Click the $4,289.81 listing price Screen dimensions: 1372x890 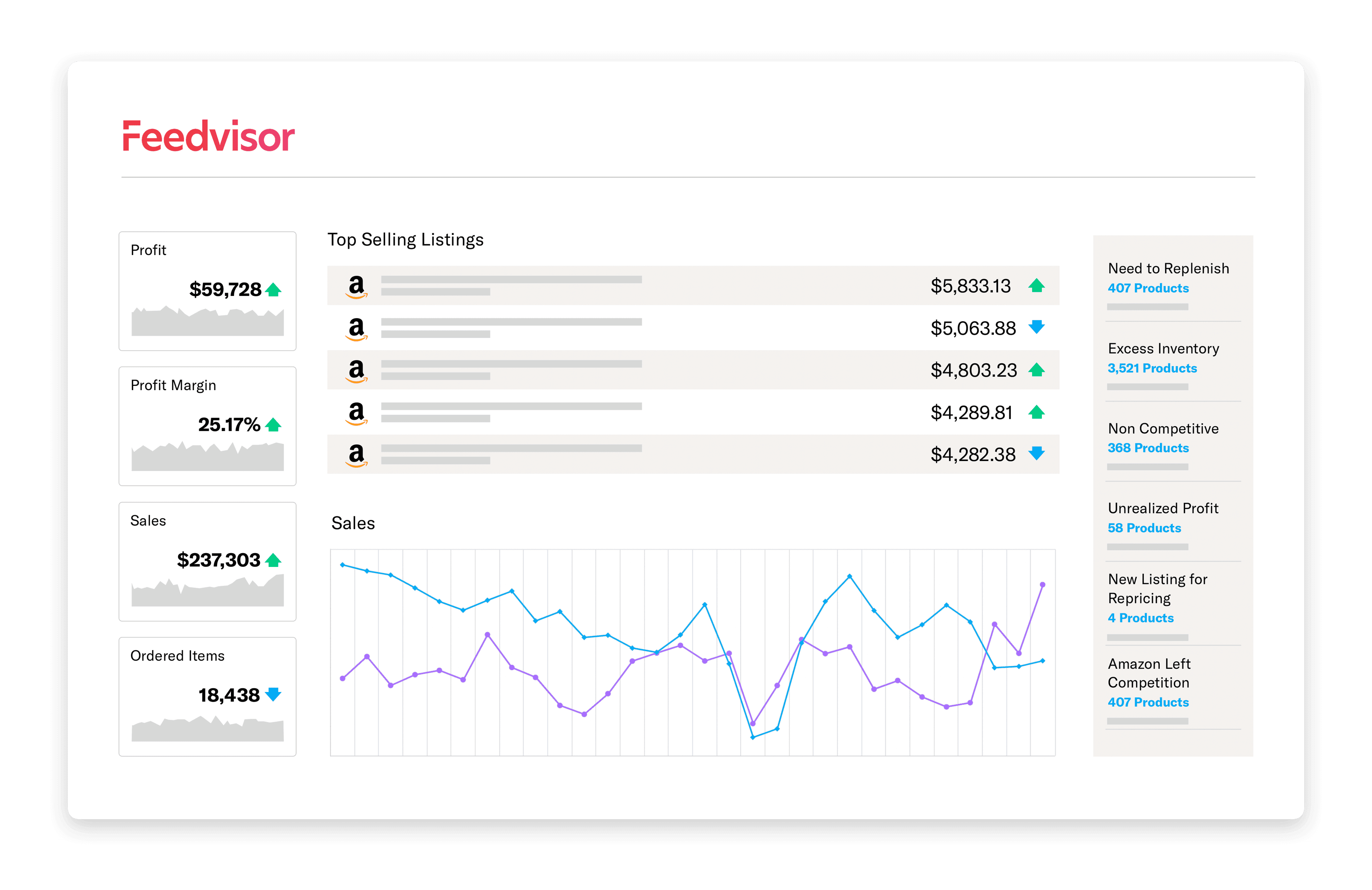point(971,412)
